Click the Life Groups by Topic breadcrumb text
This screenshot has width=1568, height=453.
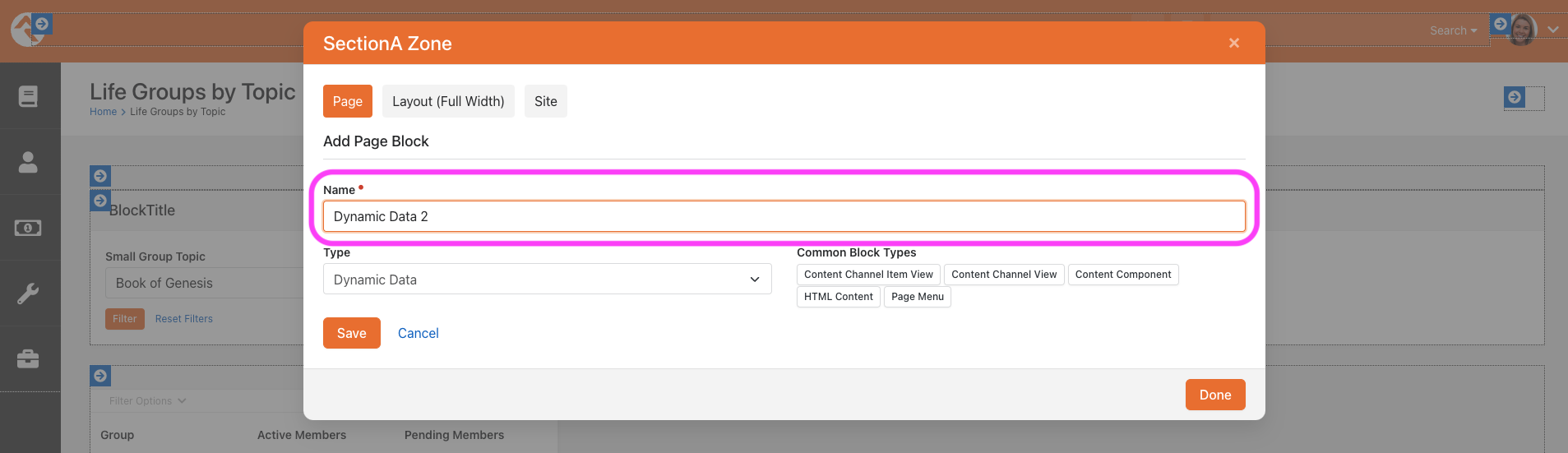pyautogui.click(x=178, y=112)
